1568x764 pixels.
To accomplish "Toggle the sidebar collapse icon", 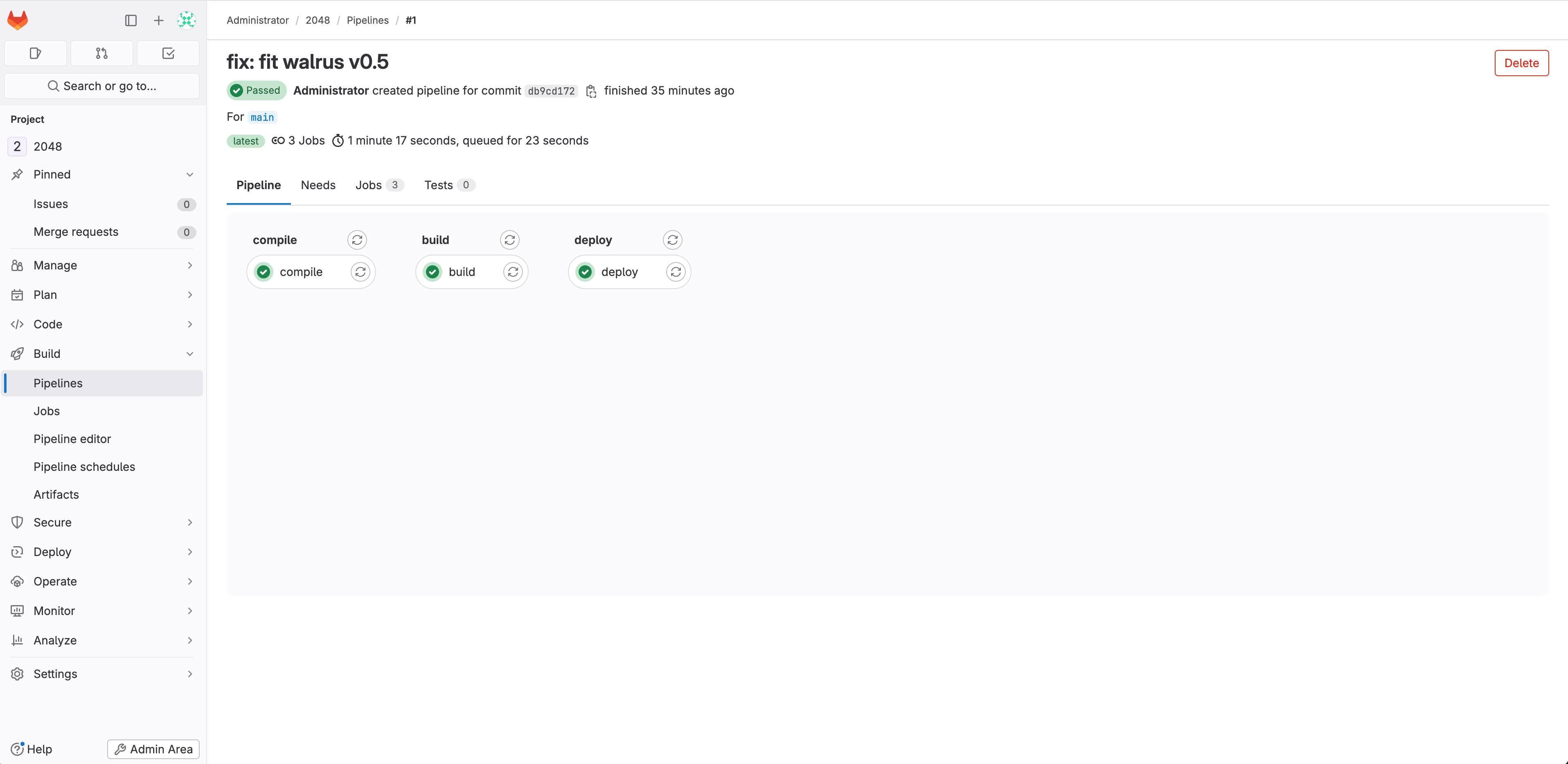I will point(131,20).
